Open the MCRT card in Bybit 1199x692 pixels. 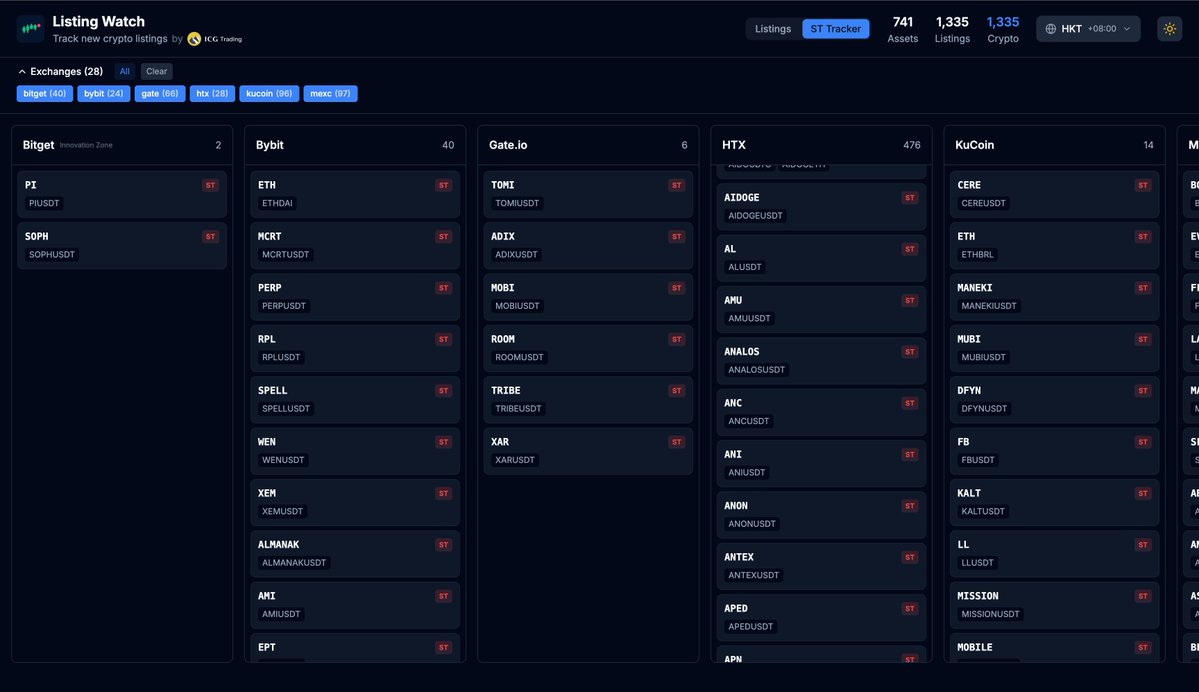(355, 245)
